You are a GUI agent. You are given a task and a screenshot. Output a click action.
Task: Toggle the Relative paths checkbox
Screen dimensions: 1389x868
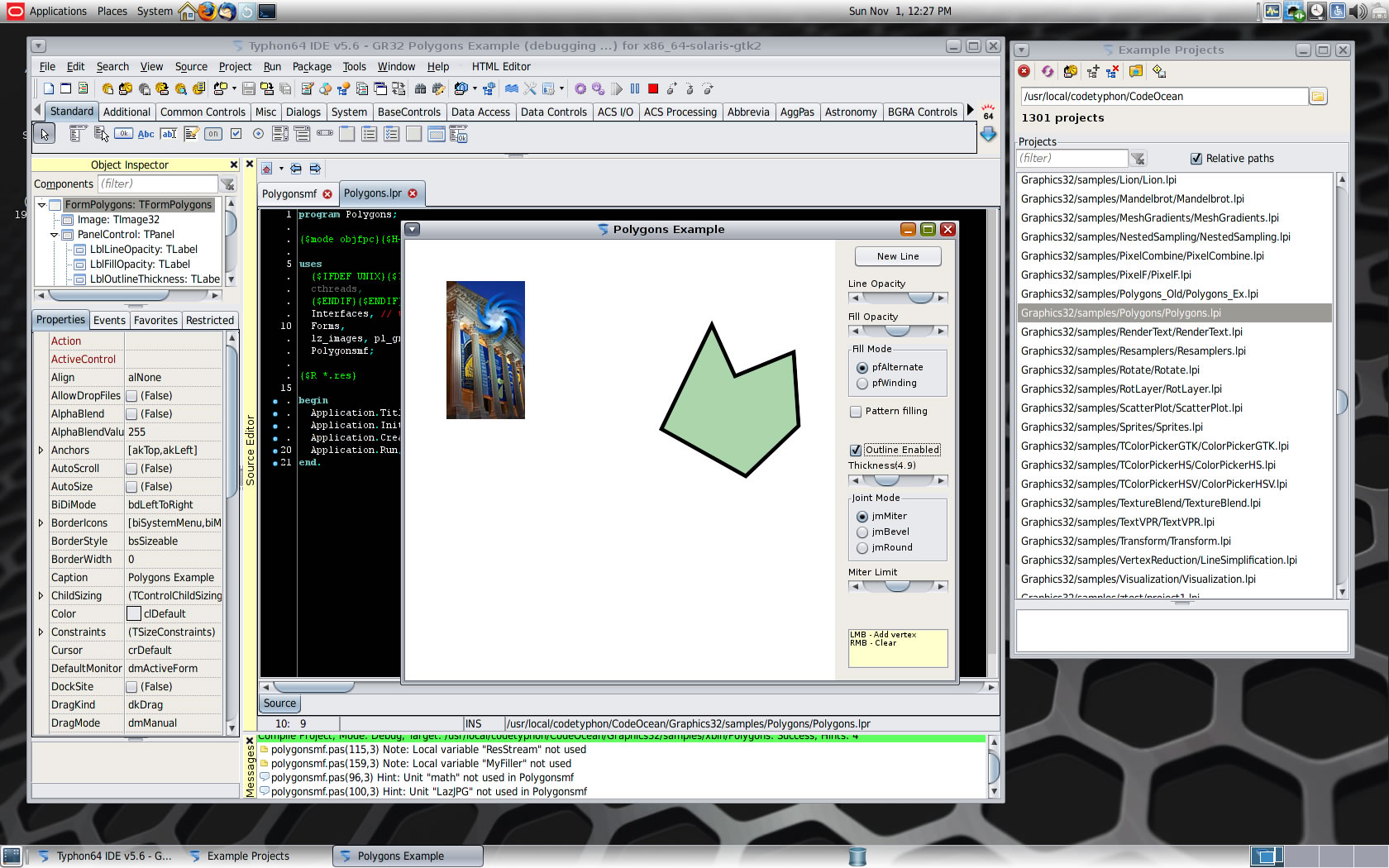pos(1196,158)
